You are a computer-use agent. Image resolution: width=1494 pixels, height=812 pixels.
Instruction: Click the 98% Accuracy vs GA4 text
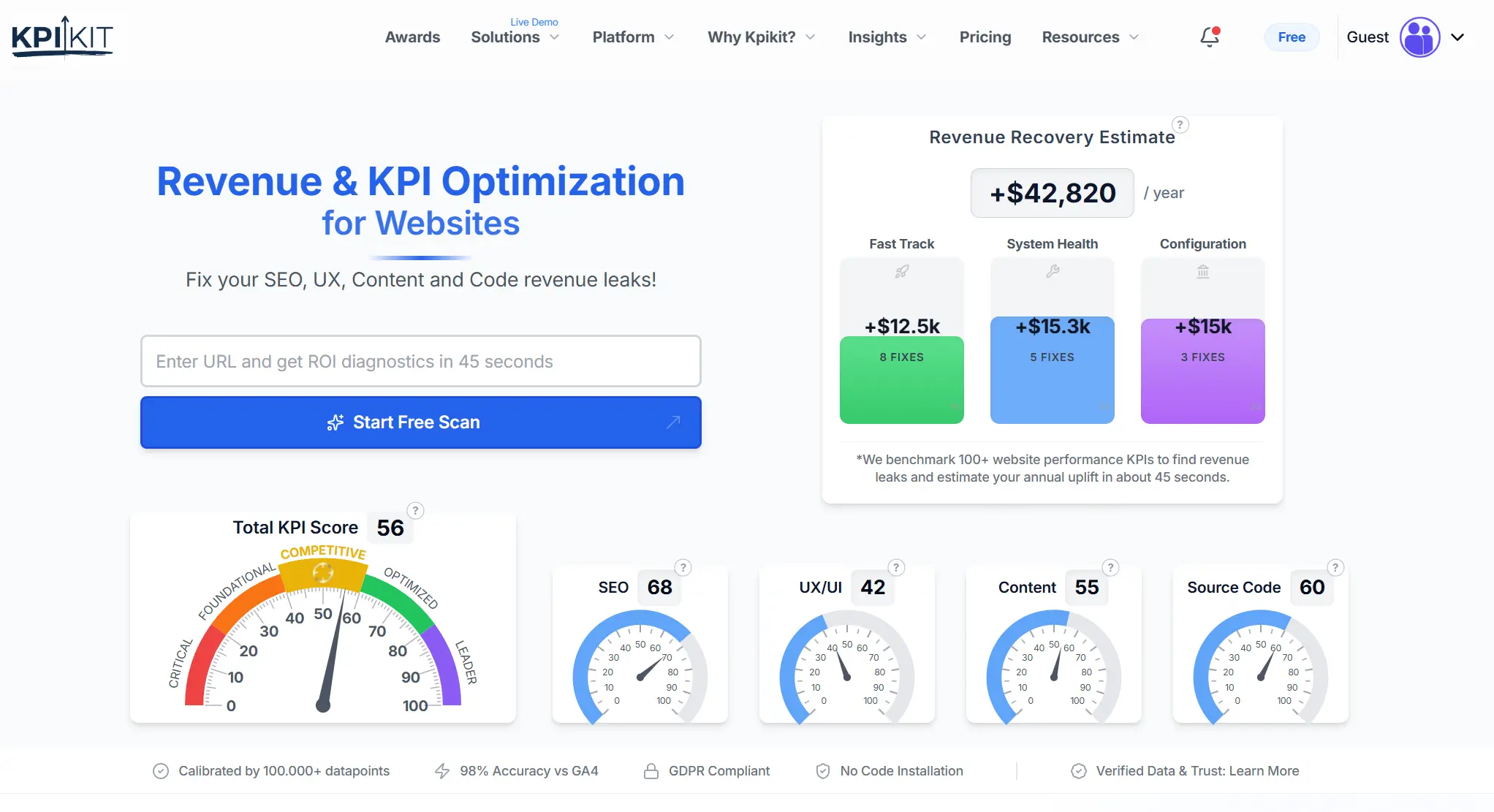click(x=529, y=771)
